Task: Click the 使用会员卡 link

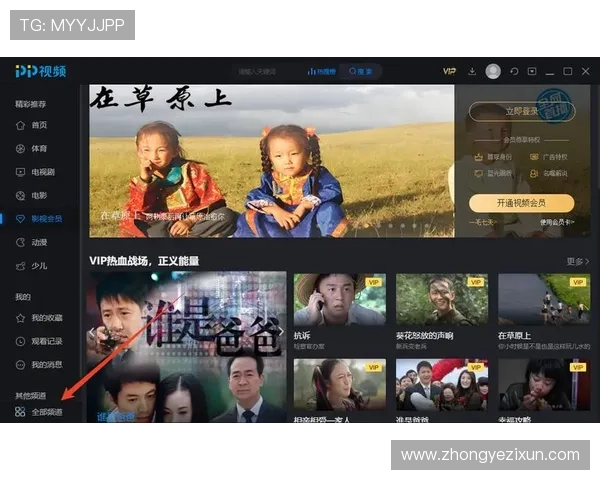Action: tap(557, 222)
